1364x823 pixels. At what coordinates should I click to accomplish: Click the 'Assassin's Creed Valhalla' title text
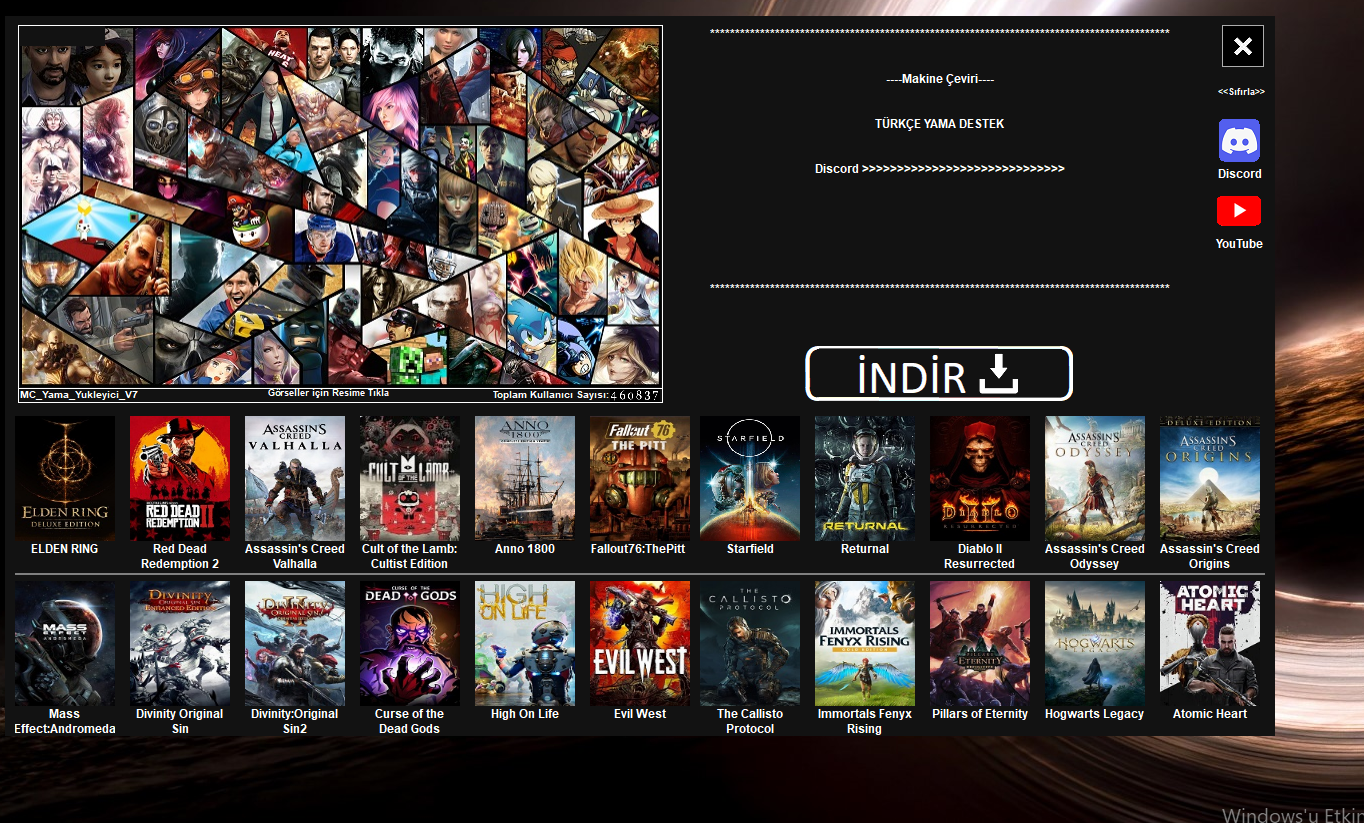pyautogui.click(x=295, y=556)
